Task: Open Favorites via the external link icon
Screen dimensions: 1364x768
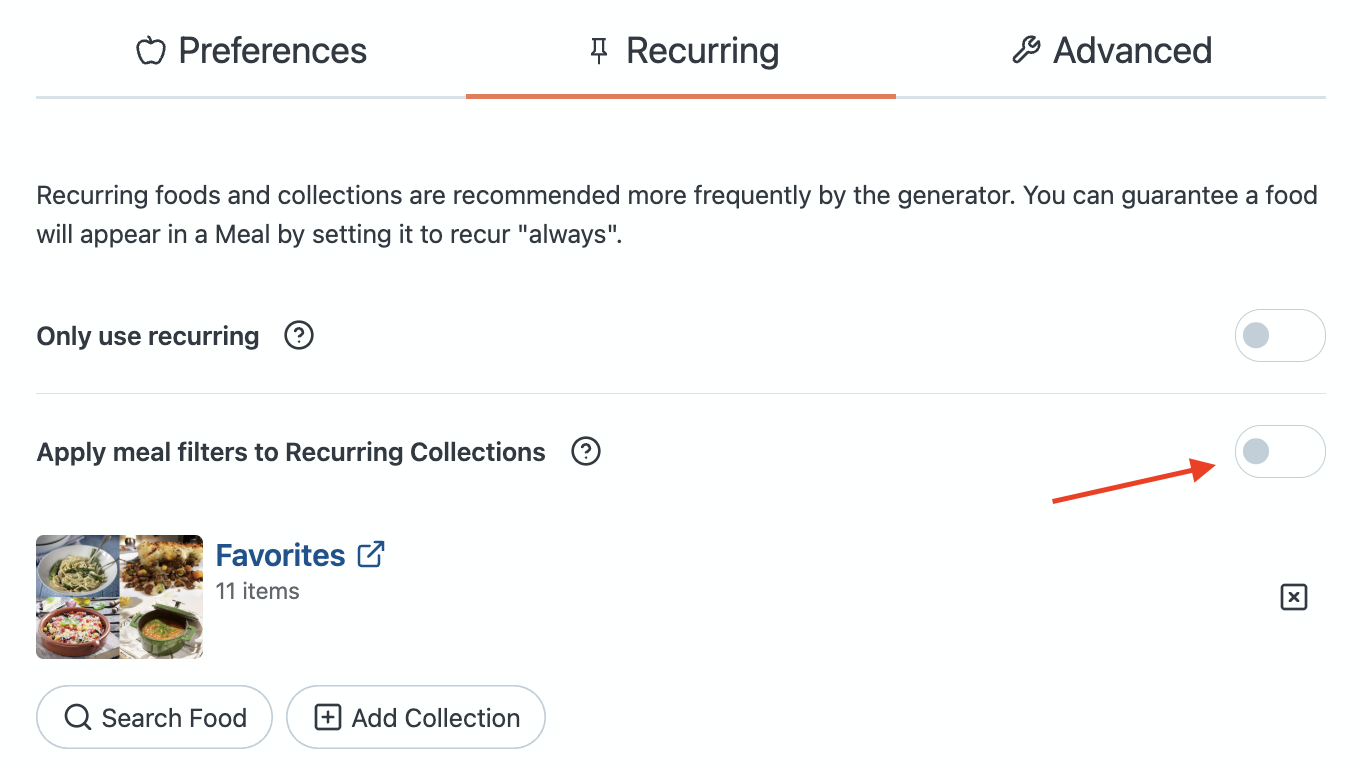Action: [x=371, y=554]
